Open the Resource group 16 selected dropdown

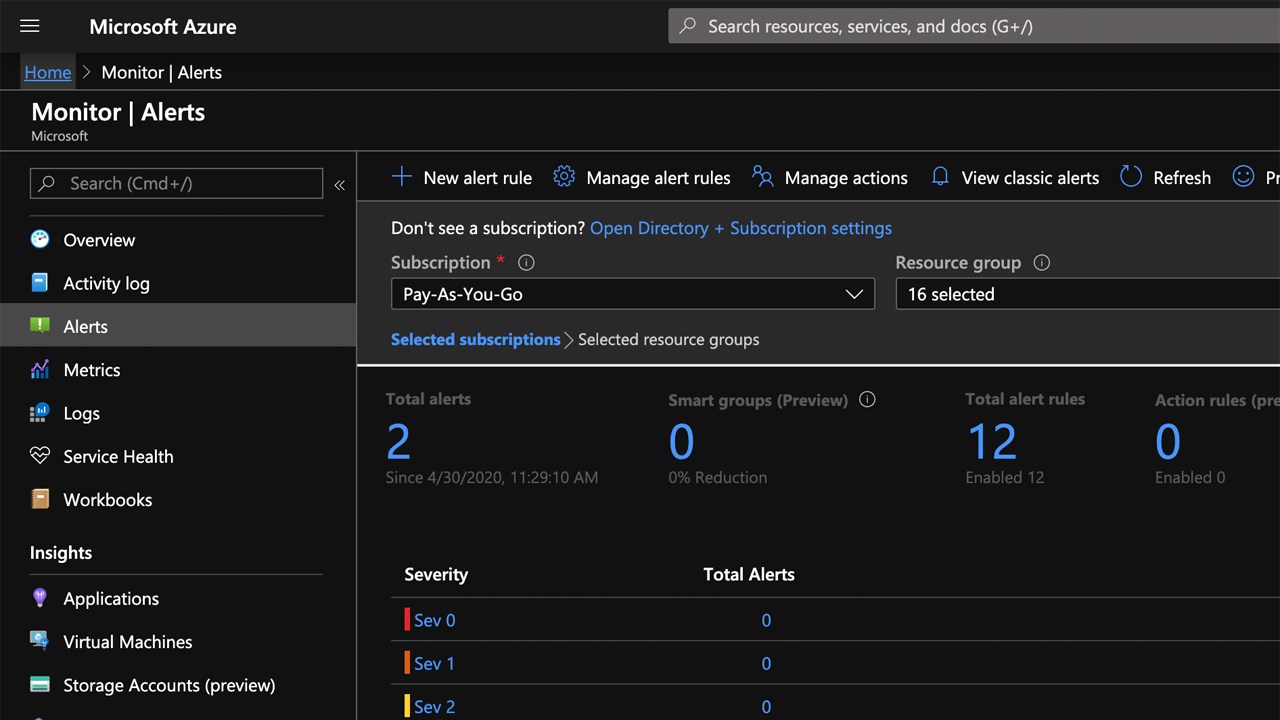point(1088,294)
